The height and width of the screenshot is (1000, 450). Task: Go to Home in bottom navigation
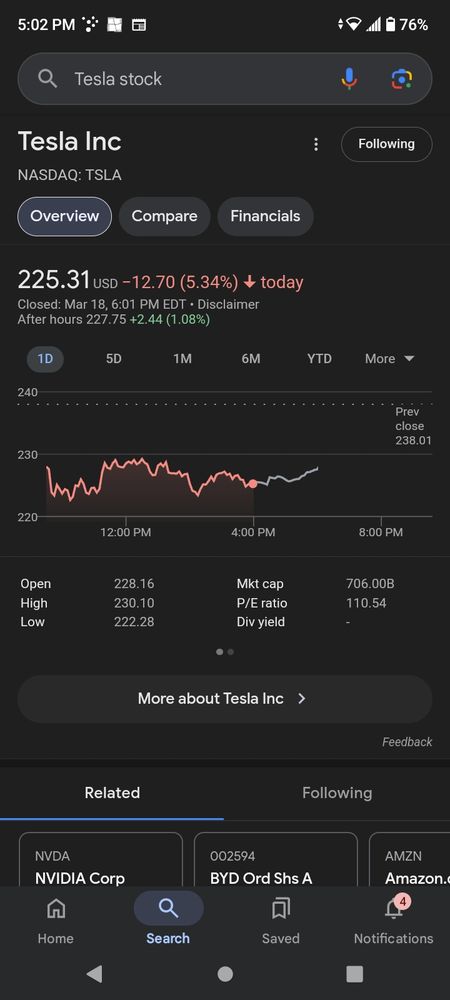tap(55, 920)
